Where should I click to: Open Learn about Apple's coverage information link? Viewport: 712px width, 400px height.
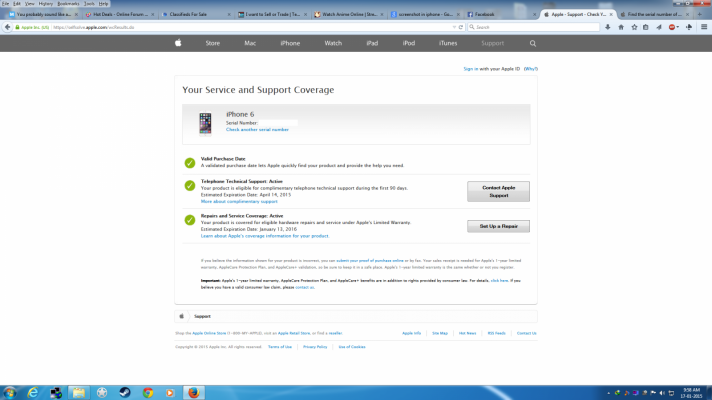[x=265, y=236]
